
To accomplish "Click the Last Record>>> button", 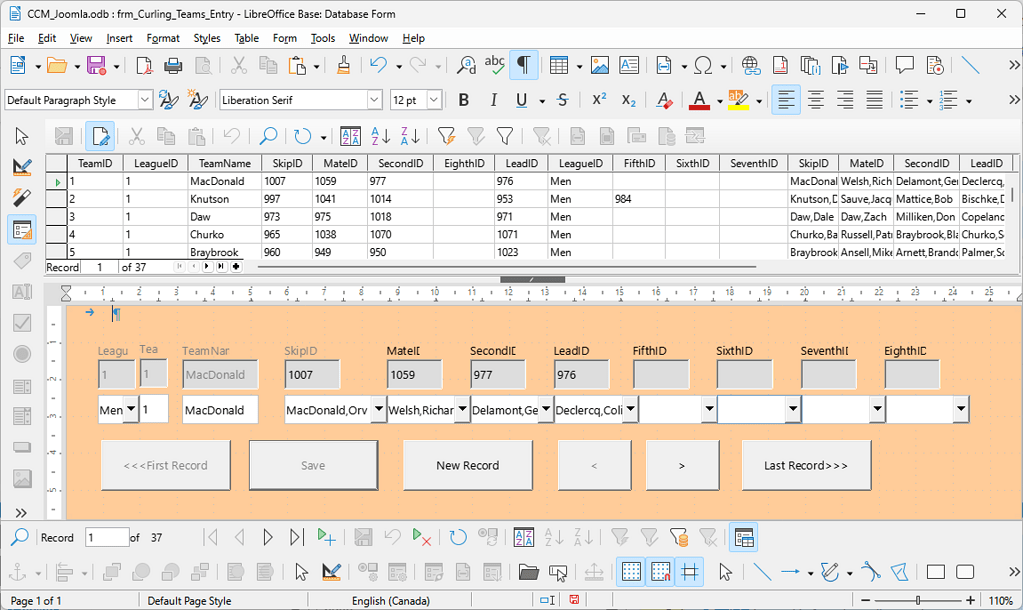I will point(806,465).
